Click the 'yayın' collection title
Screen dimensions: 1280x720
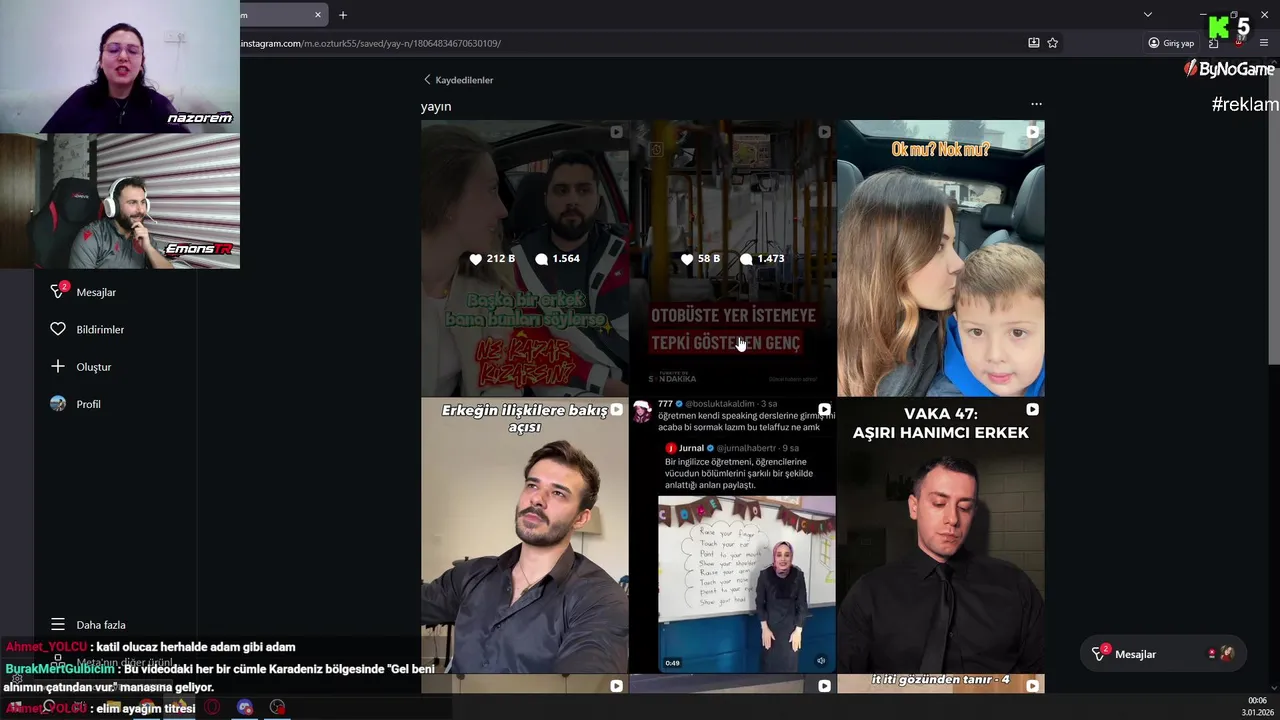click(436, 106)
